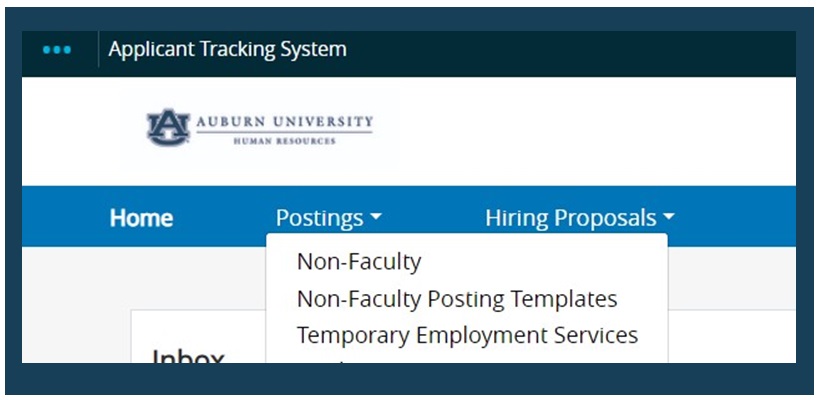Click the interlocking AU emblem logo
Screen dimensions: 819x400
pos(168,127)
